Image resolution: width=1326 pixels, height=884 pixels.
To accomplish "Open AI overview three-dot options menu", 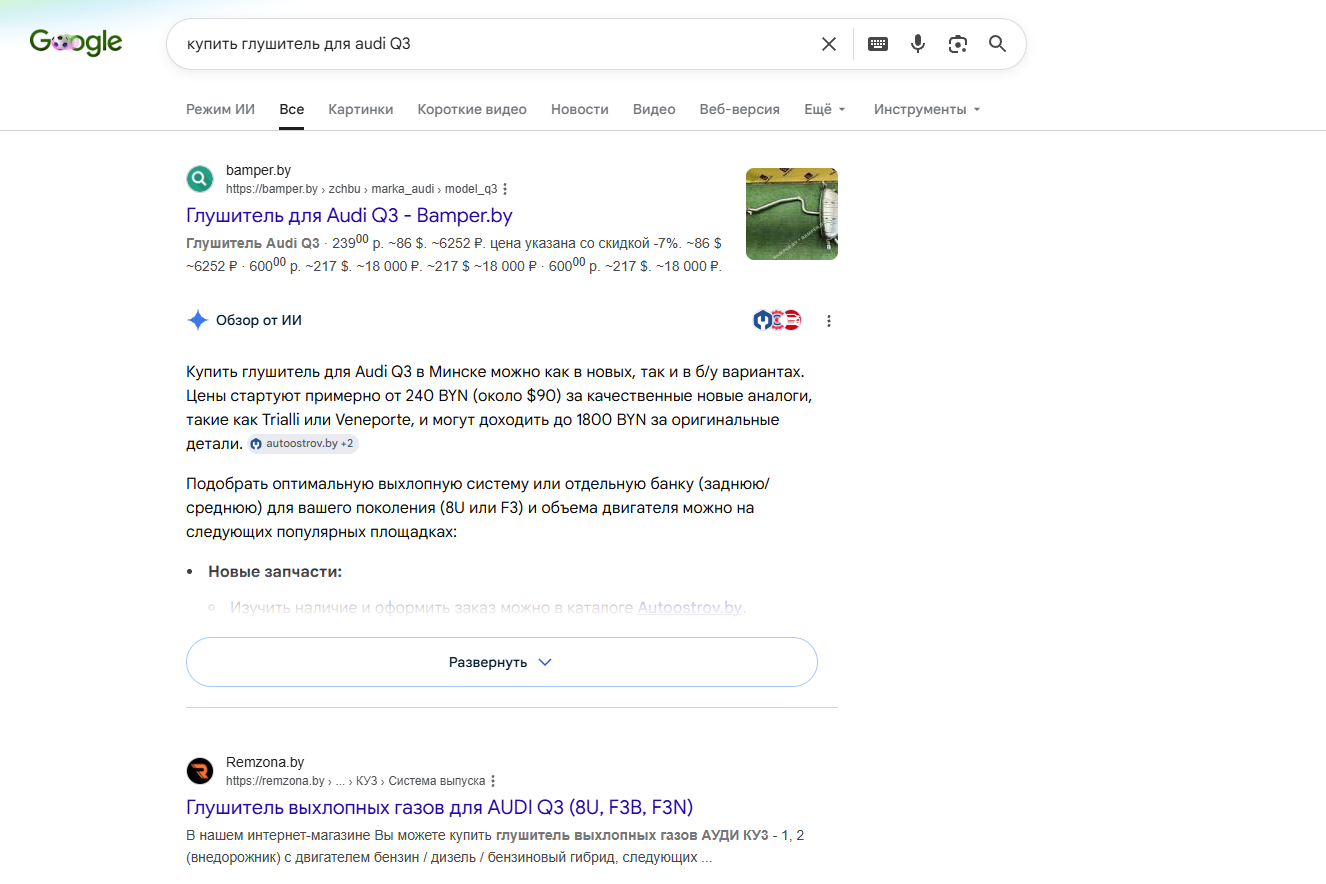I will [829, 321].
